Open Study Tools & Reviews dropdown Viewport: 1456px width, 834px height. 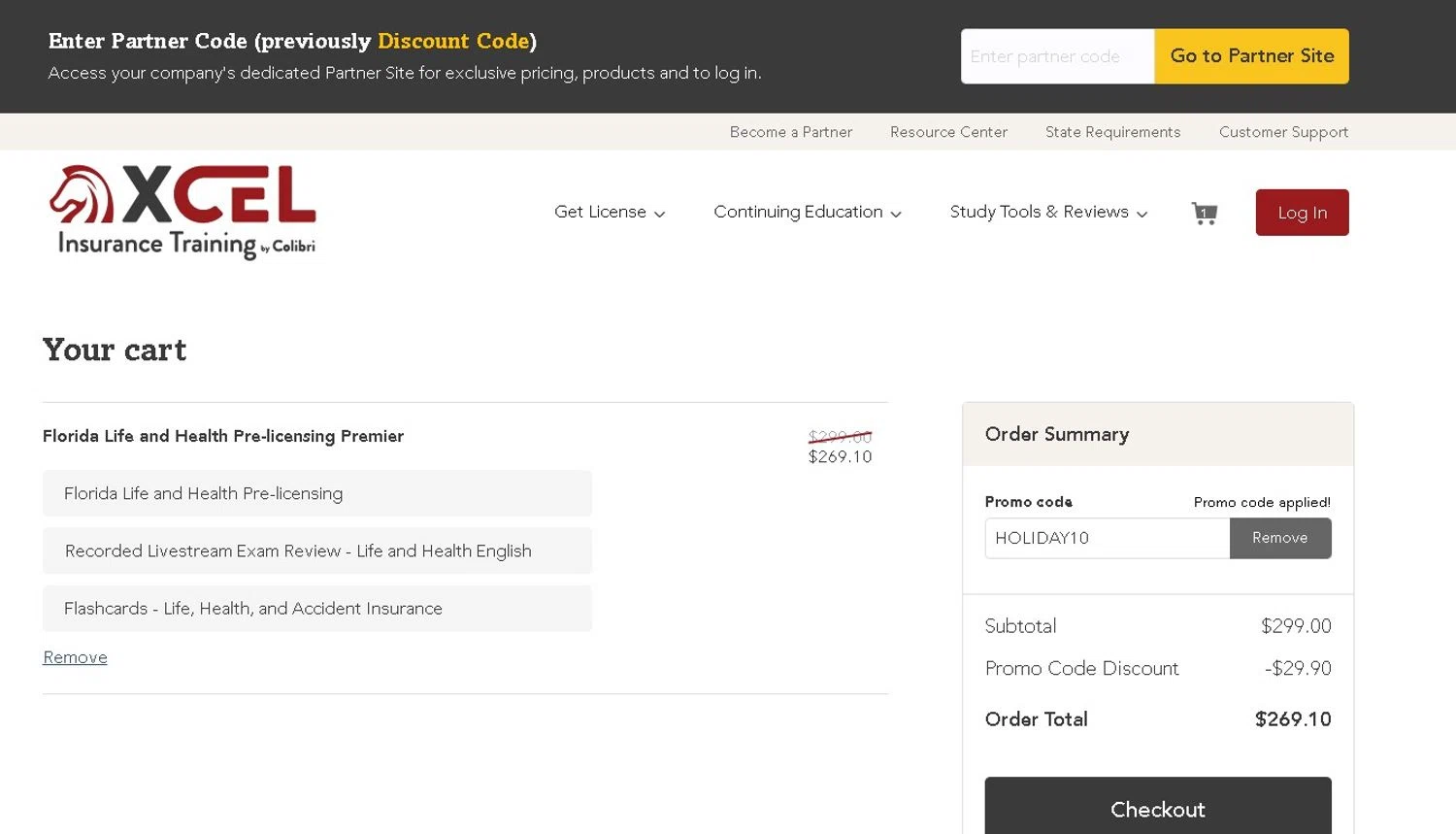[1048, 213]
